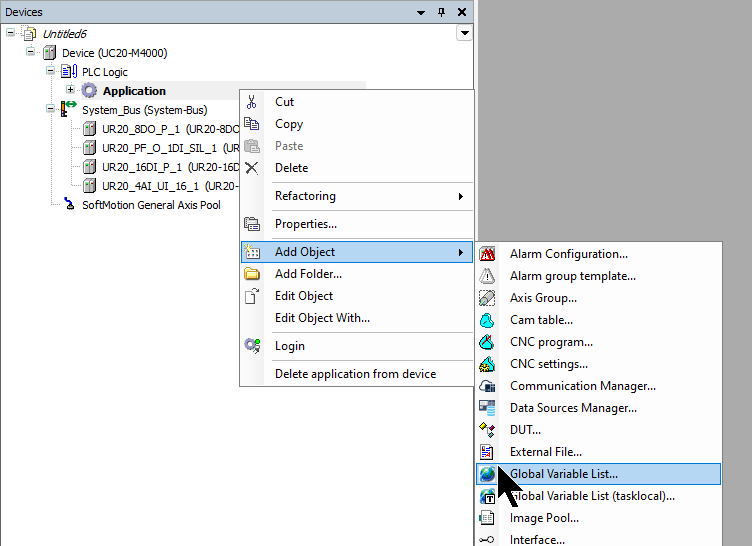Screen dimensions: 752x546
Task: Select Global Variable List... entry
Action: coord(599,474)
